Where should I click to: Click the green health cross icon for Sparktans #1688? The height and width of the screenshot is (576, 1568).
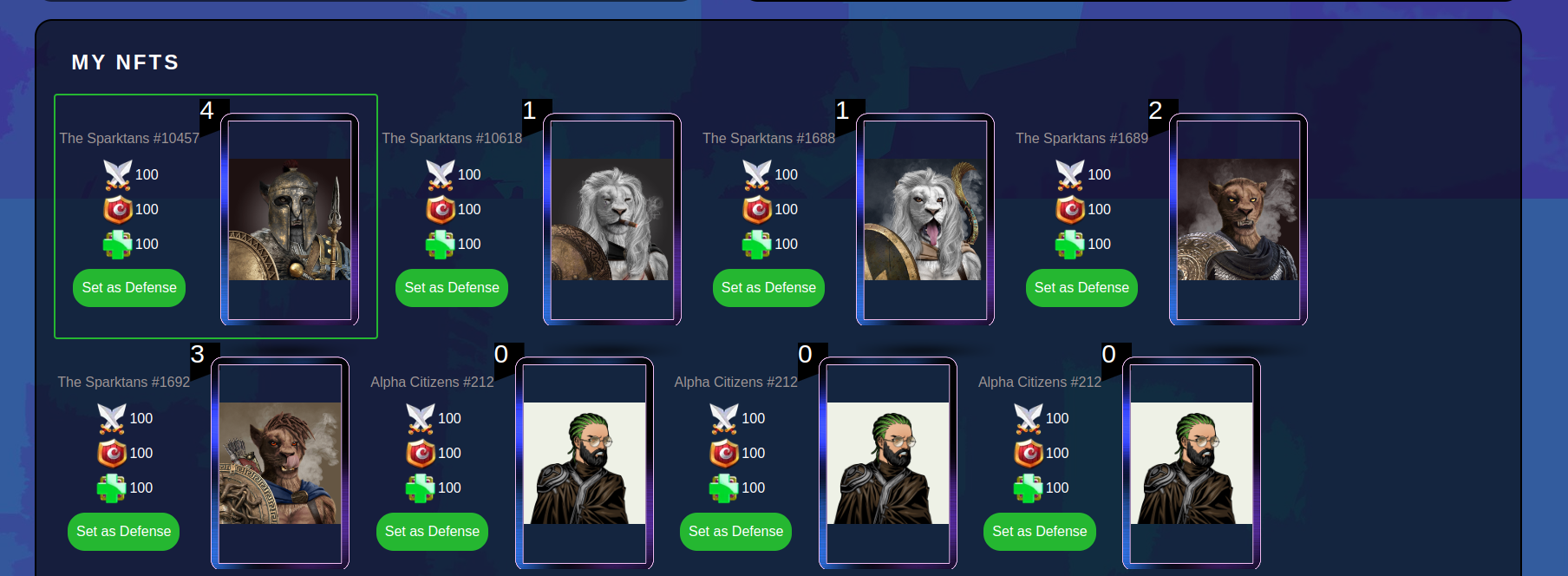pyautogui.click(x=757, y=244)
